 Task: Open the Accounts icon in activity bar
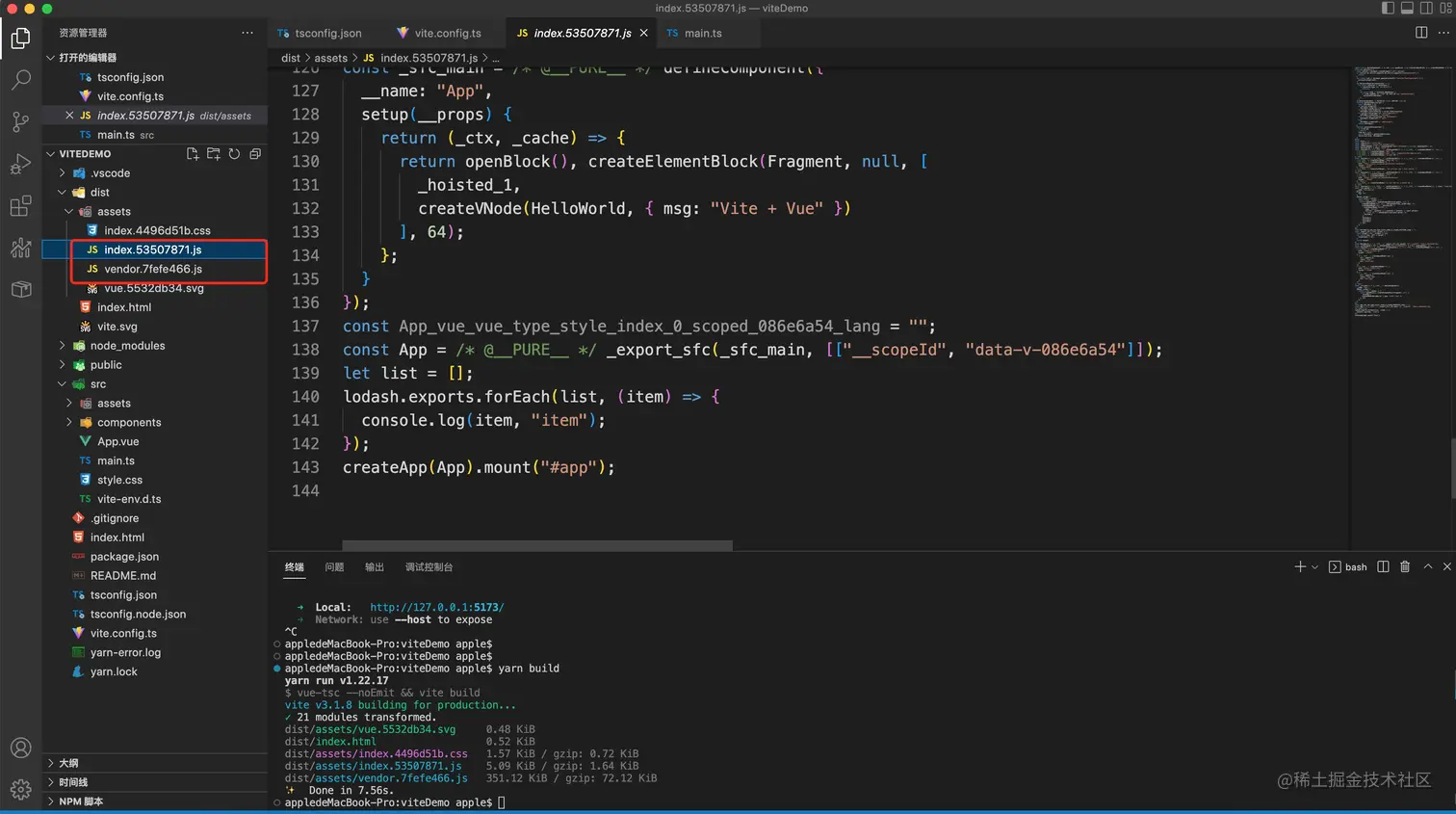pyautogui.click(x=20, y=748)
